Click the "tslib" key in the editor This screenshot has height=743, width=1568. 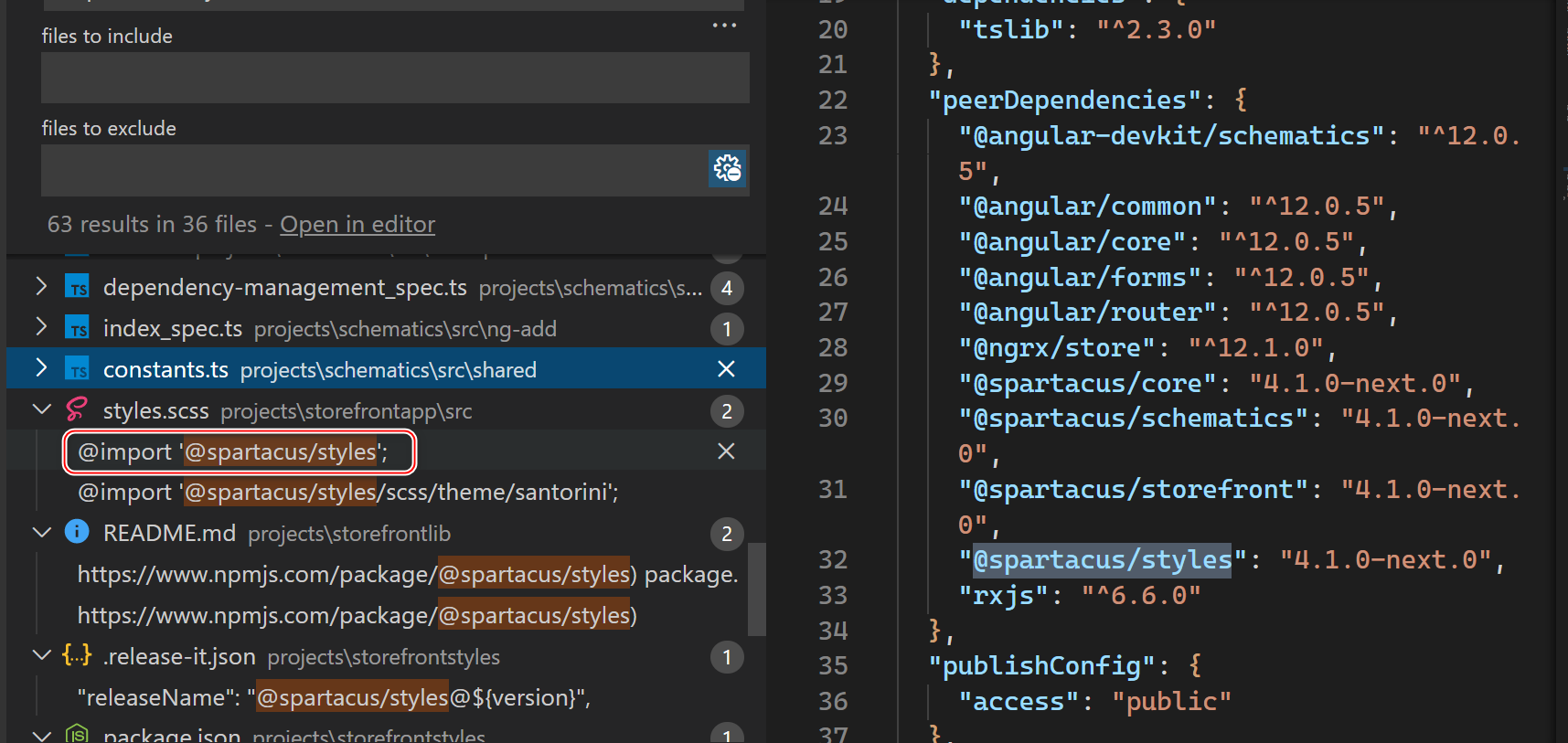pos(1011,29)
